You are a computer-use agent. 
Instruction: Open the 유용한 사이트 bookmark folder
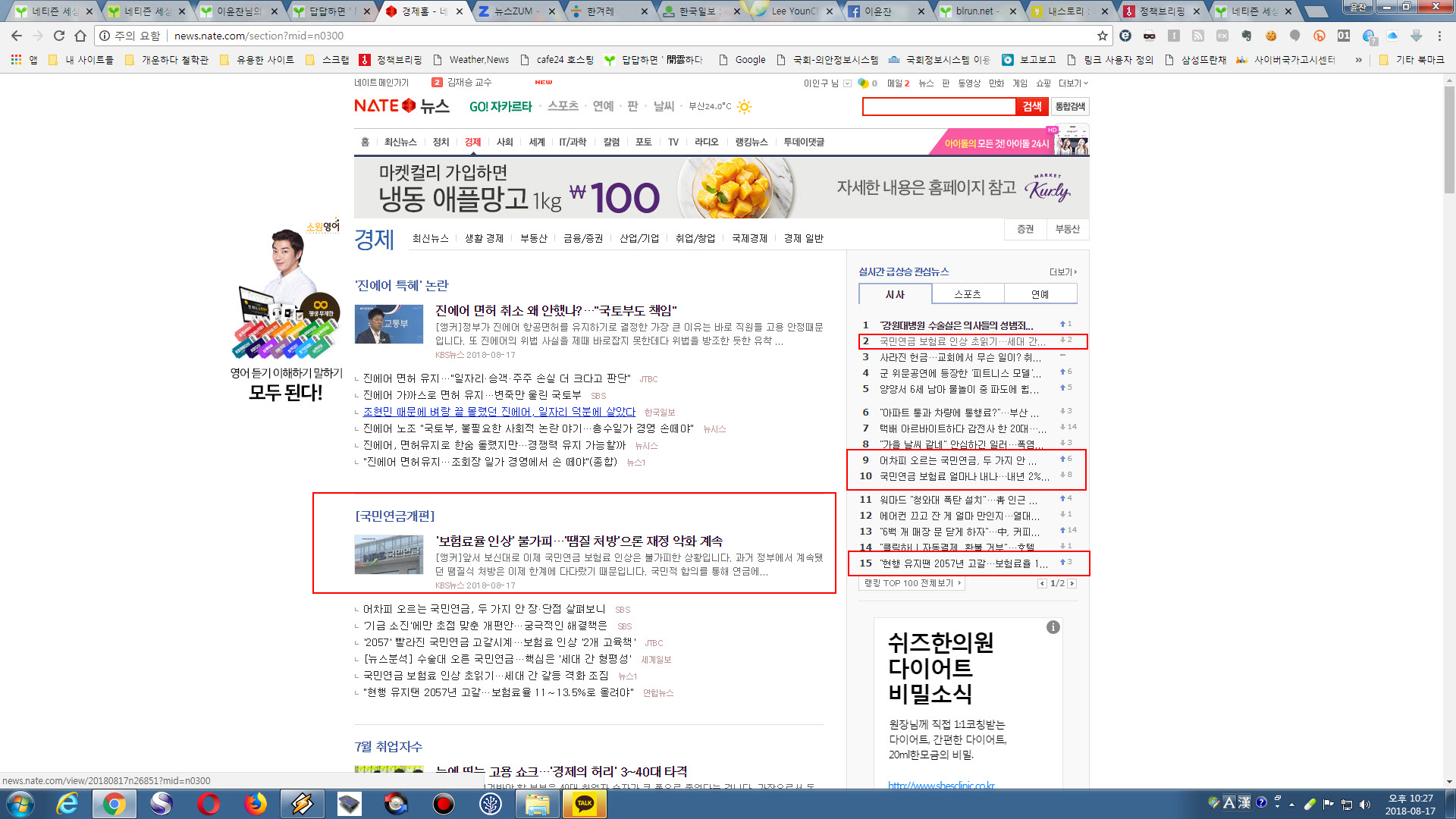point(257,59)
